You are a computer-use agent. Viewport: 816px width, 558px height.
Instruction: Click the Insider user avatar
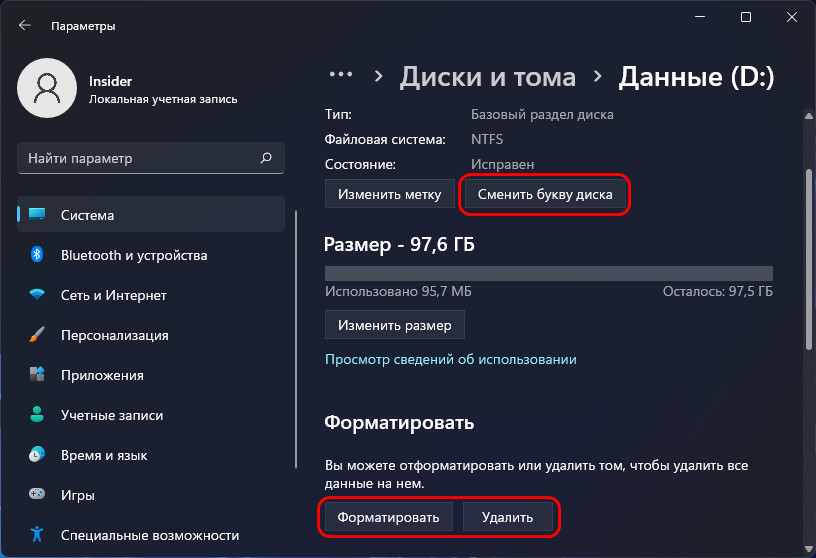(47, 88)
